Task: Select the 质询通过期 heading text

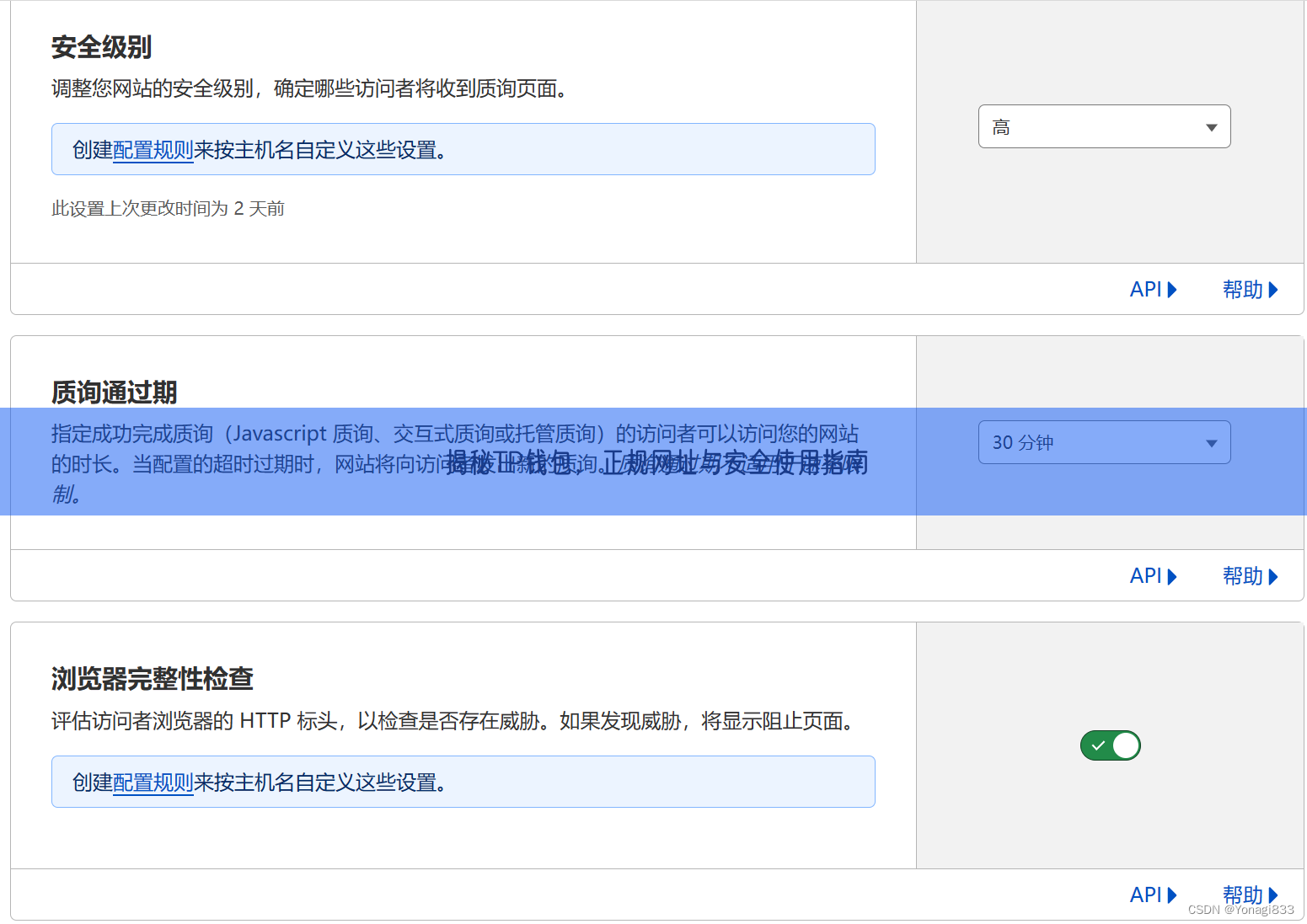Action: point(114,393)
